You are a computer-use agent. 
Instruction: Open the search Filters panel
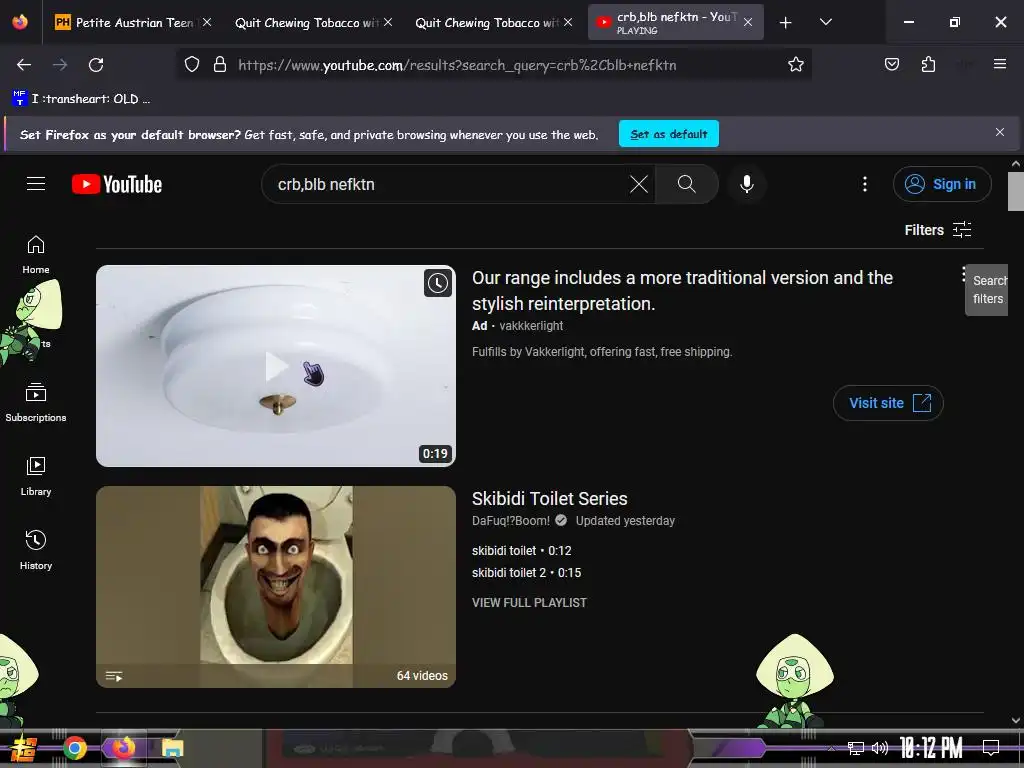938,230
